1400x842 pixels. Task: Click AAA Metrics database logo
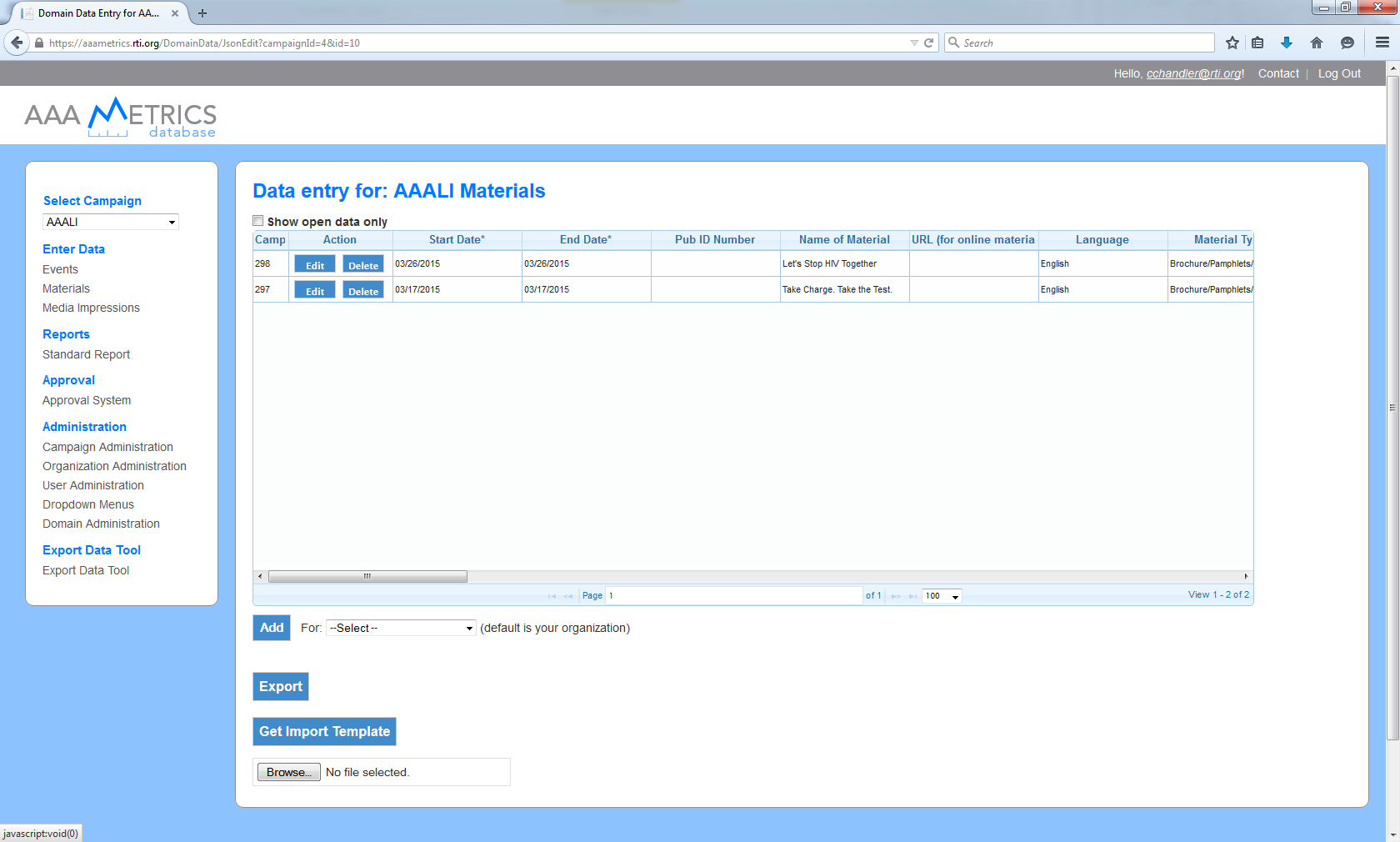[120, 118]
